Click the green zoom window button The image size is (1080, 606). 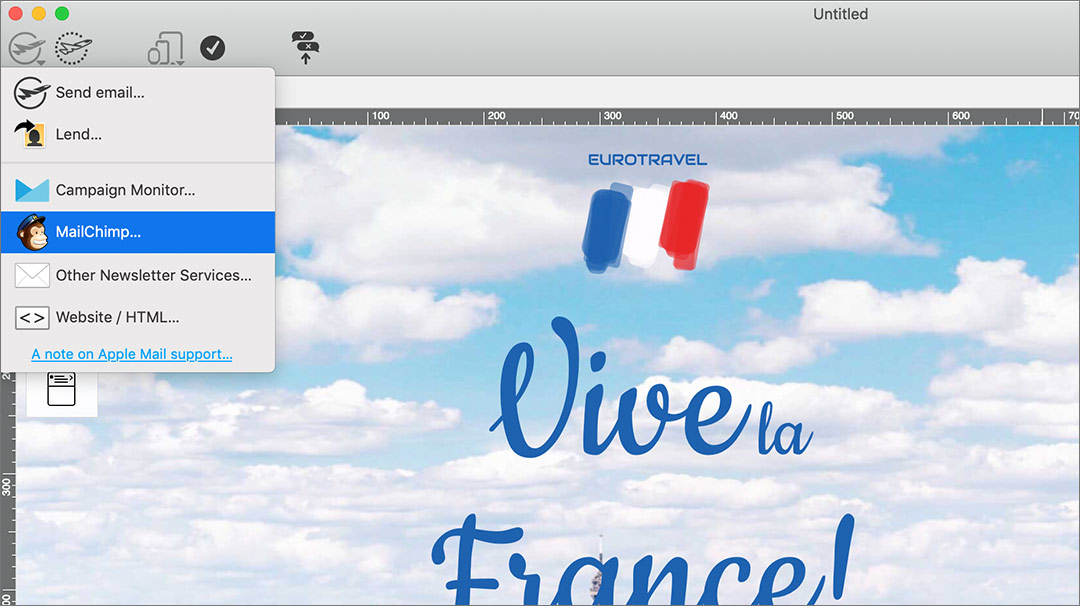(x=62, y=13)
